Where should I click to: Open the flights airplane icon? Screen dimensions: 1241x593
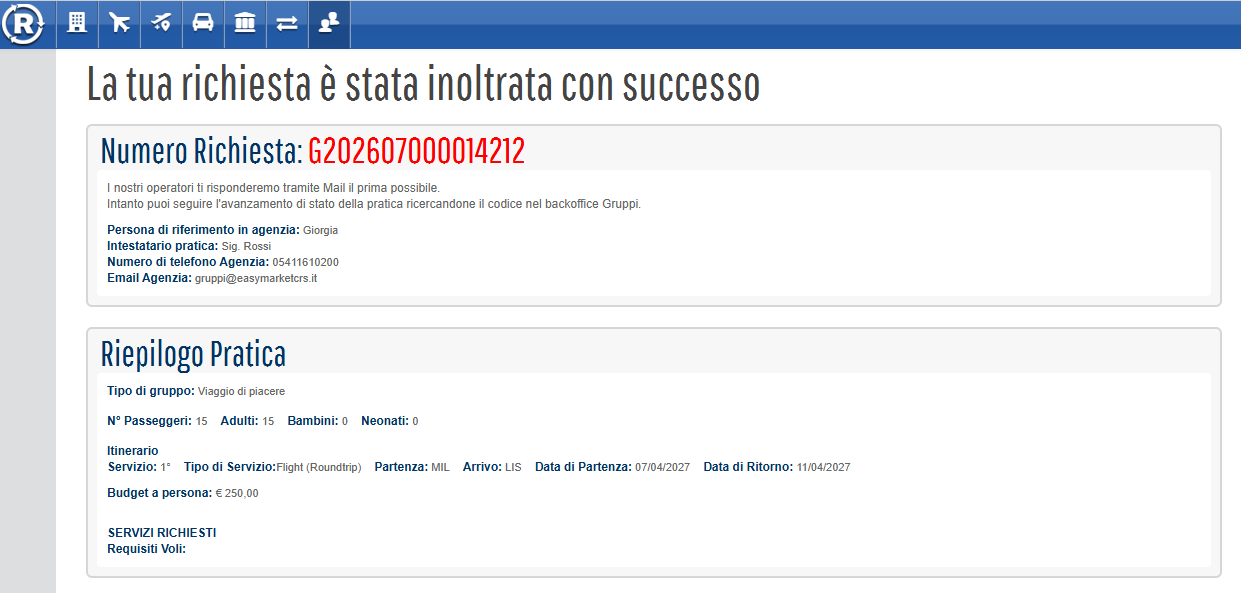pyautogui.click(x=119, y=24)
